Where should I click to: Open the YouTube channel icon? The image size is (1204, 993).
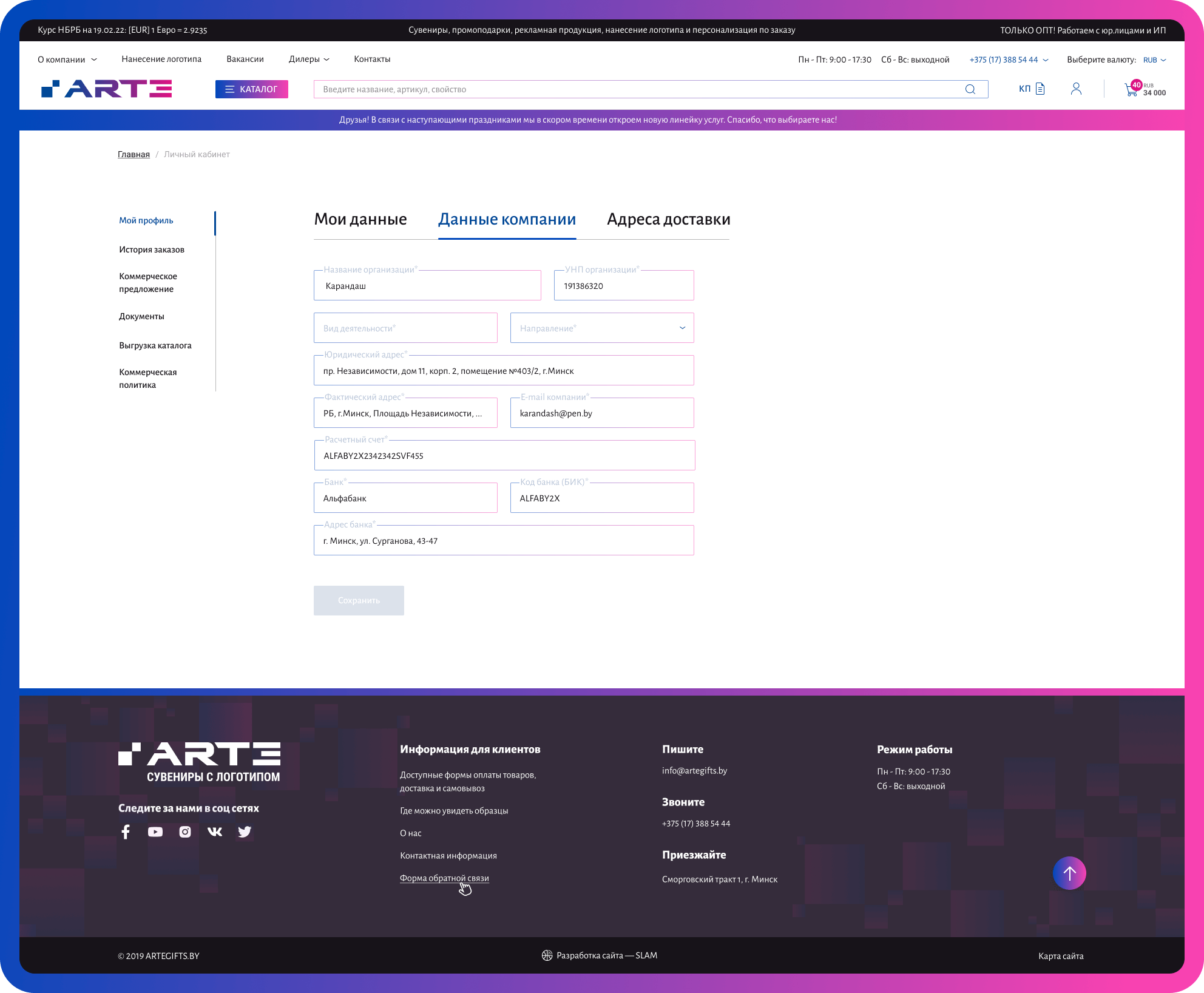click(x=155, y=832)
